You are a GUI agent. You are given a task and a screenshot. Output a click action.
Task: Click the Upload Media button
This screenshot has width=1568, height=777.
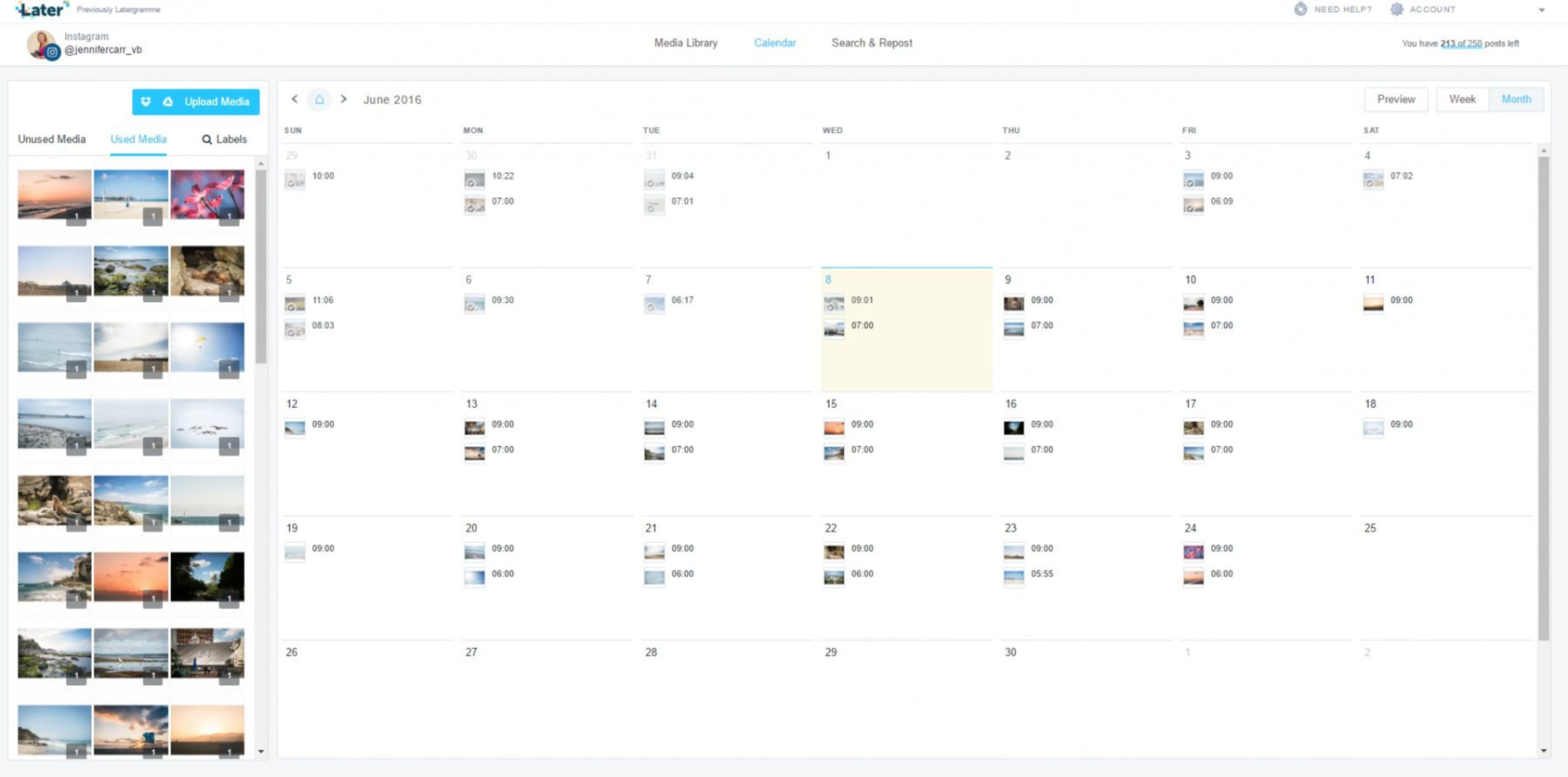(x=216, y=102)
